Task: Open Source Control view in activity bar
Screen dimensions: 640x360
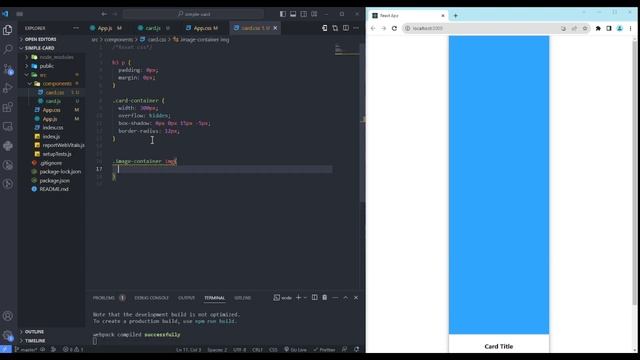Action: click(x=7, y=69)
